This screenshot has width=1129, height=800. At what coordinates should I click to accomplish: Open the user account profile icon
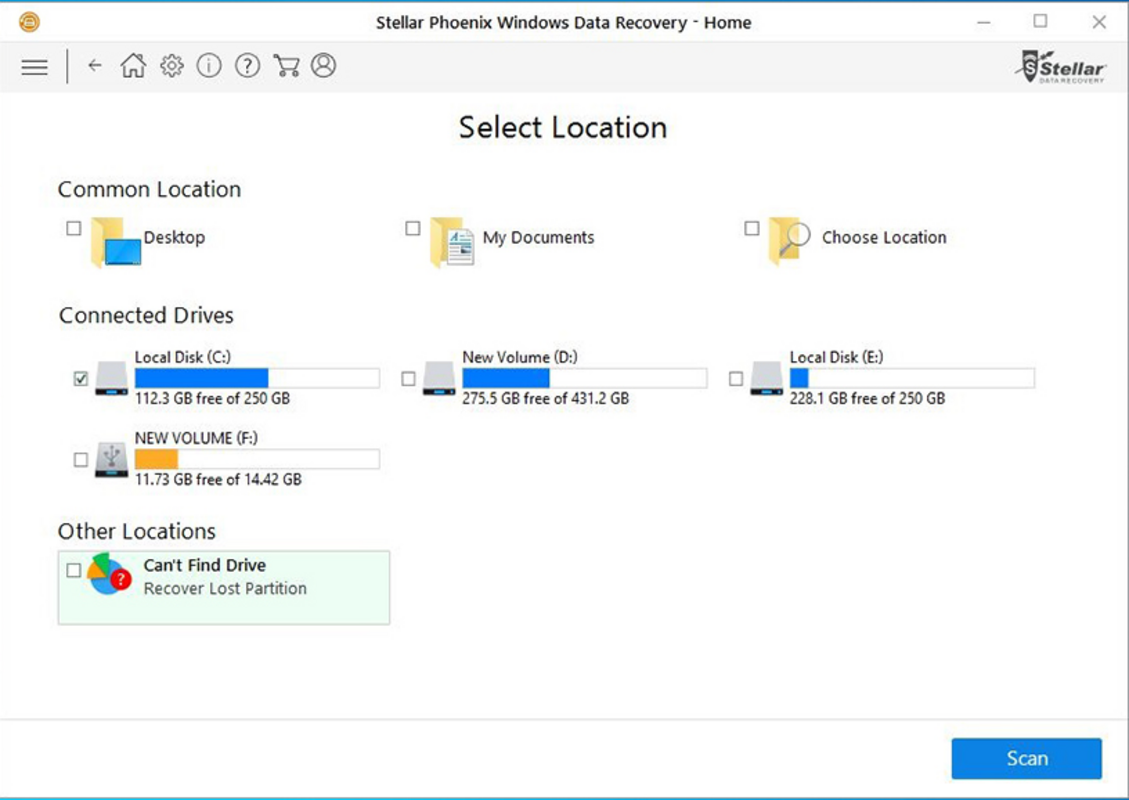click(323, 66)
